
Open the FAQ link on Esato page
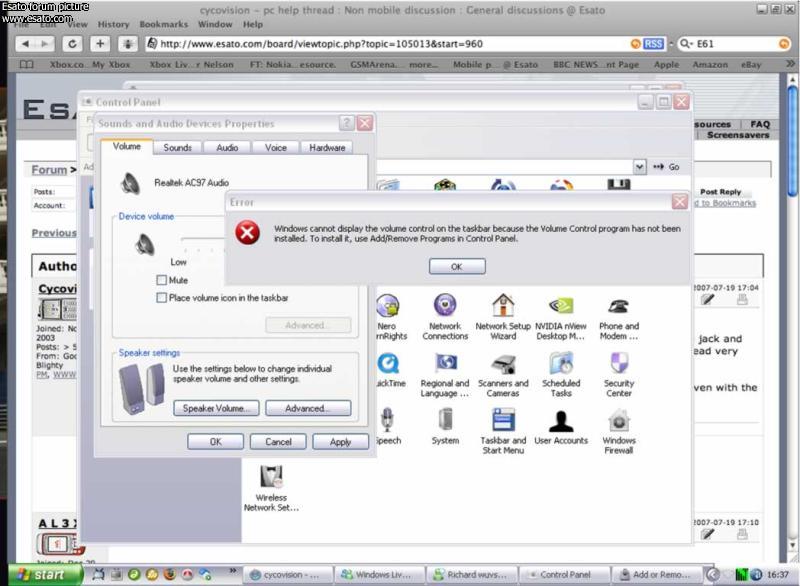759,124
